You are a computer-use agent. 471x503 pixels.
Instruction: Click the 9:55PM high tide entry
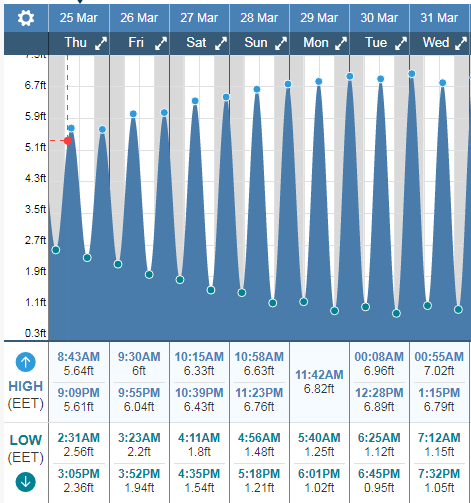139,399
